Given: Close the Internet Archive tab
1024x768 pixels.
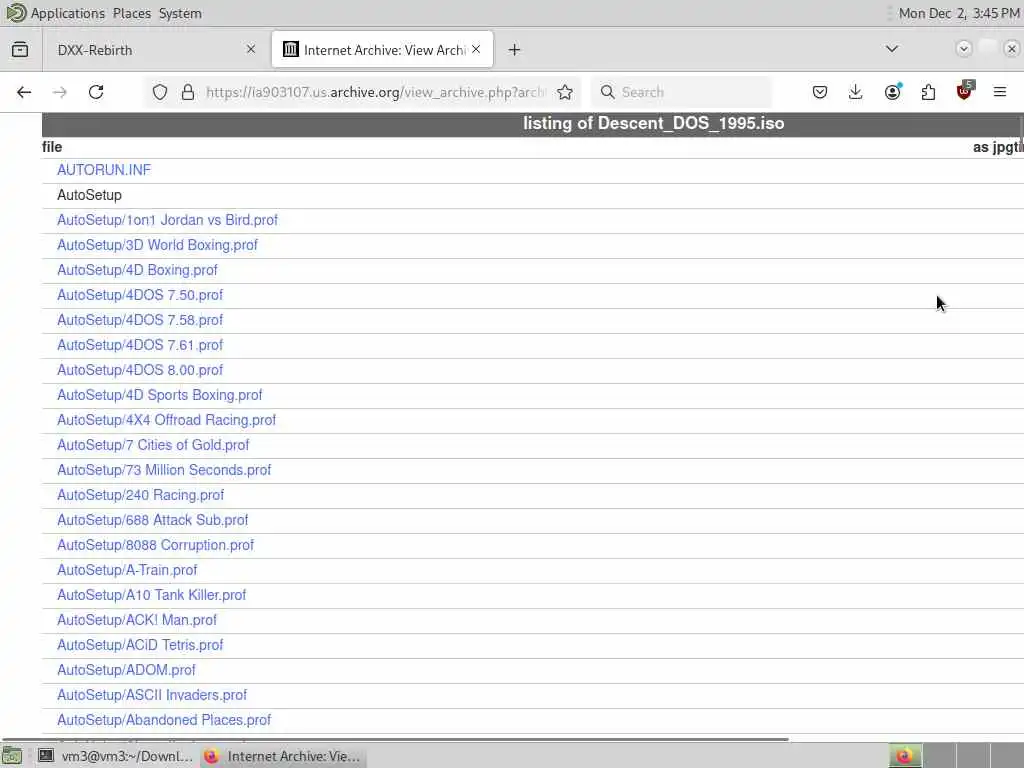Looking at the screenshot, I should tap(476, 49).
